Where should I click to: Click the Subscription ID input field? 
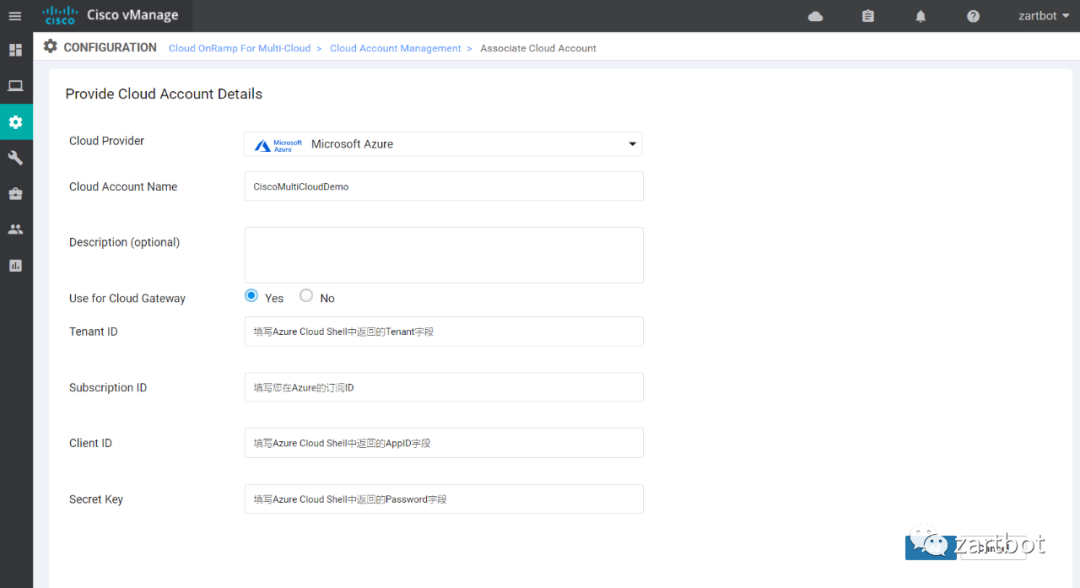click(444, 388)
